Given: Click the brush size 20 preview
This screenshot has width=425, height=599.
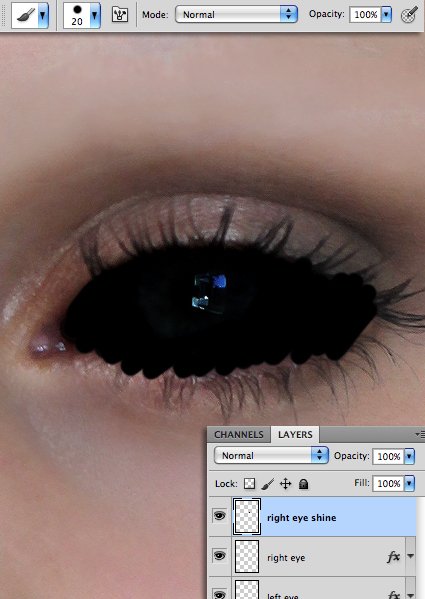Looking at the screenshot, I should point(77,15).
